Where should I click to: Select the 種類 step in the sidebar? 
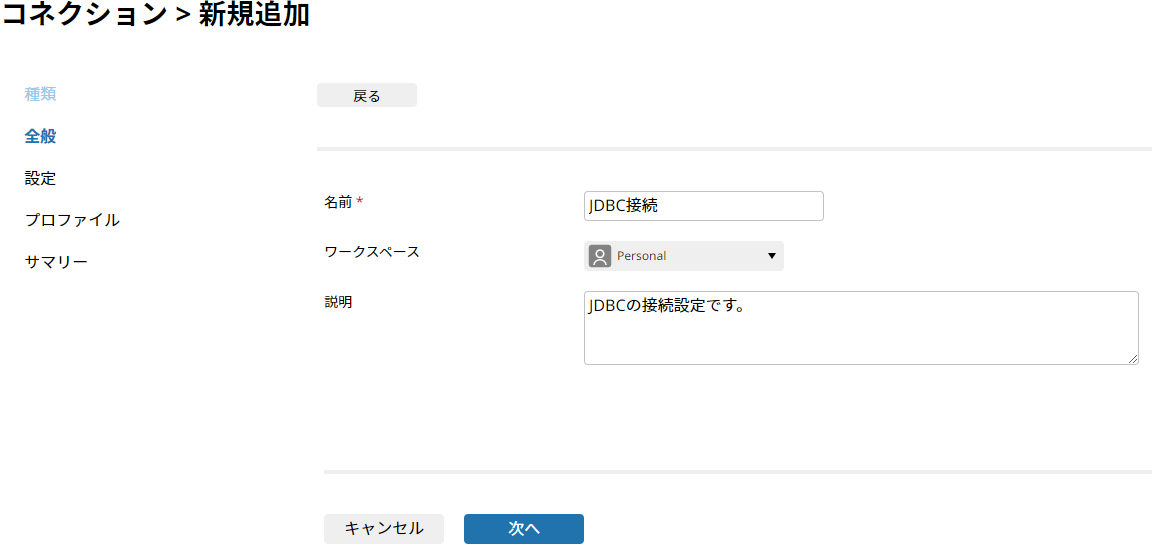pyautogui.click(x=40, y=94)
